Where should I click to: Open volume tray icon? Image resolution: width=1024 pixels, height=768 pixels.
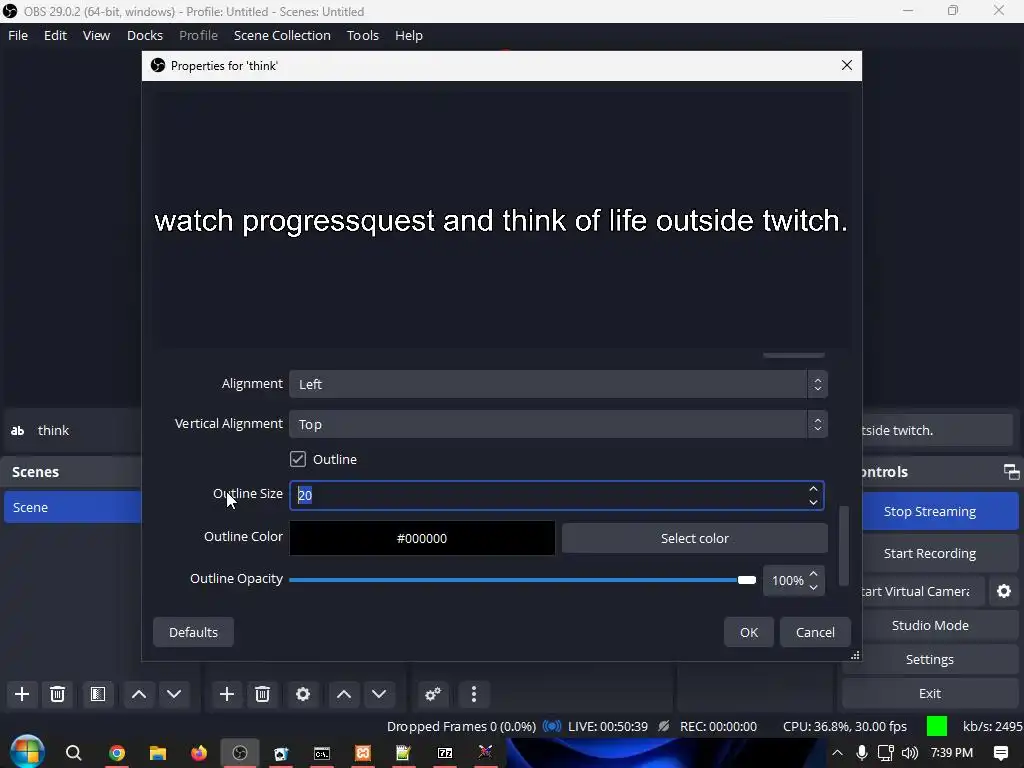click(x=909, y=753)
